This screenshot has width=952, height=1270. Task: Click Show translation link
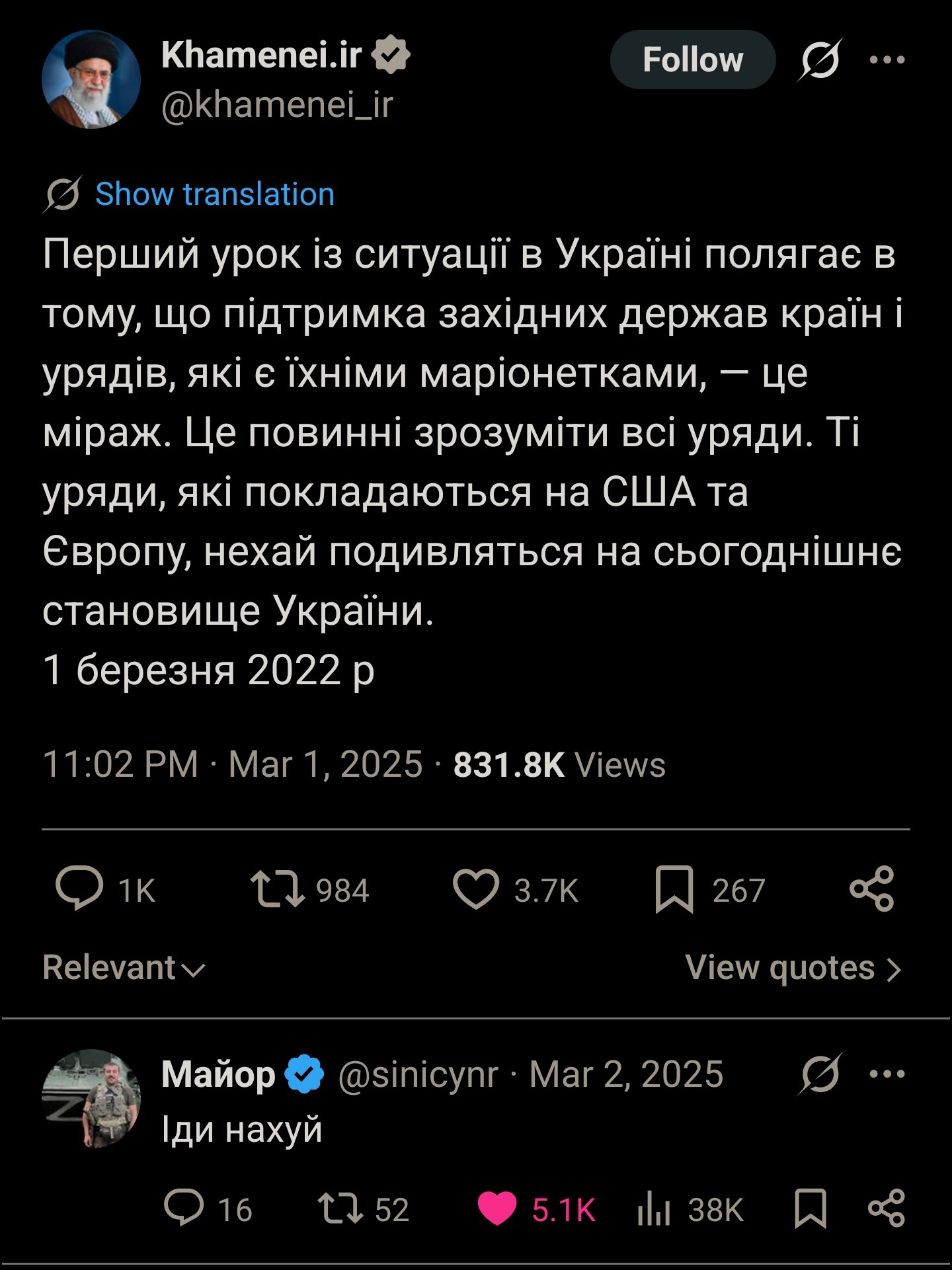tap(214, 194)
